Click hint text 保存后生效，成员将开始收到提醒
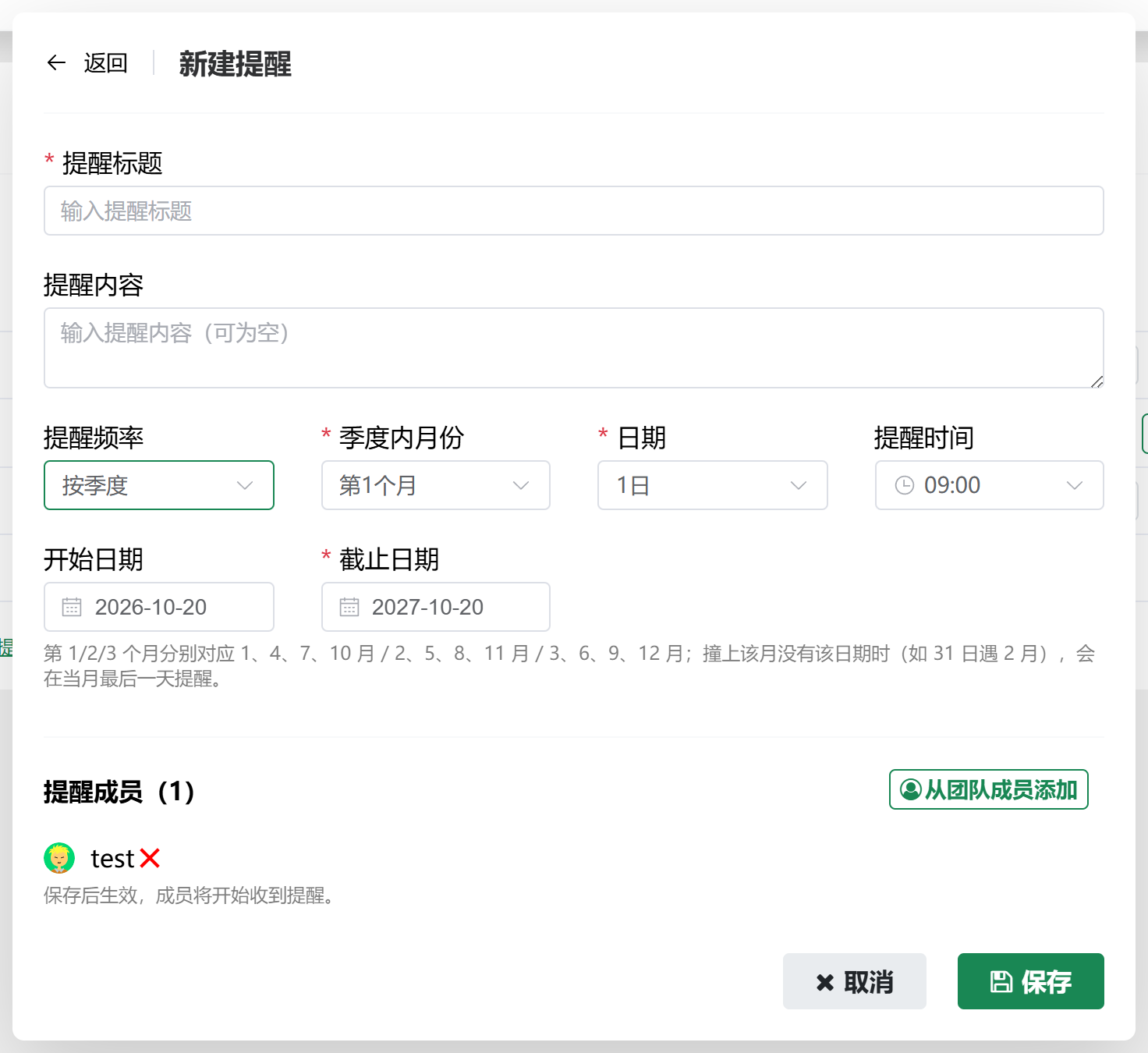This screenshot has height=1053, width=1148. (189, 895)
